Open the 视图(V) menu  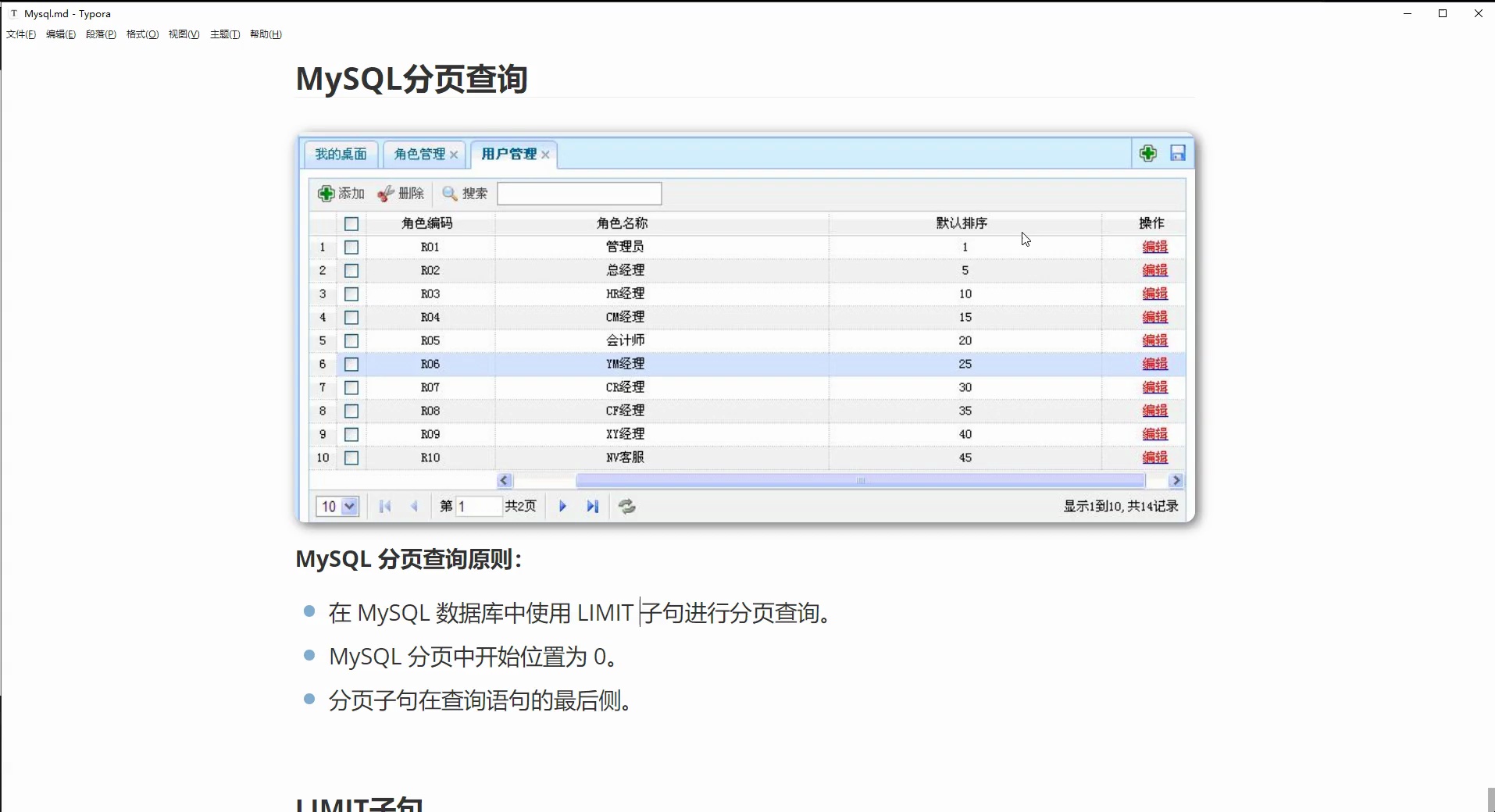tap(184, 34)
